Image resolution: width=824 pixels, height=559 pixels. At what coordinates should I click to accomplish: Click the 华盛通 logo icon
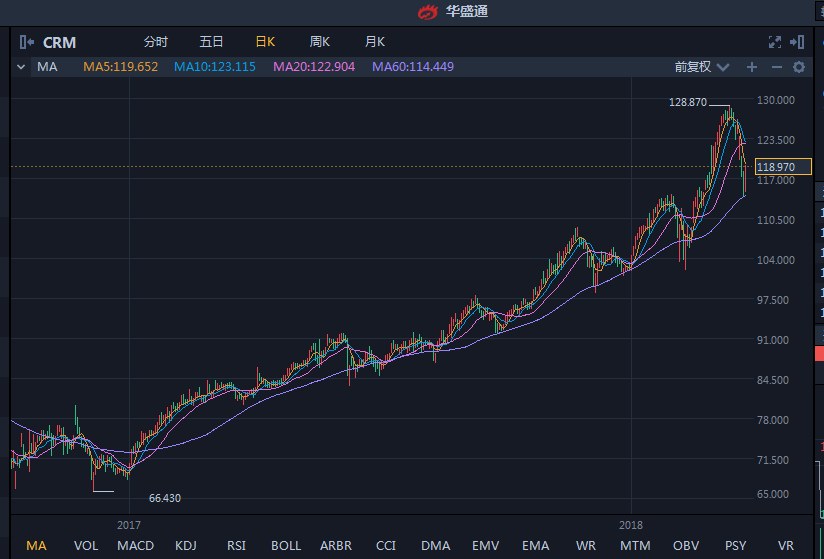click(x=428, y=12)
